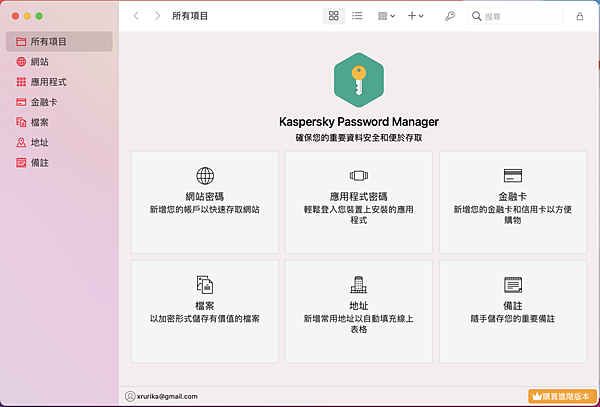Click the 應用程式密碼 tile
The image size is (600, 407).
pos(358,201)
